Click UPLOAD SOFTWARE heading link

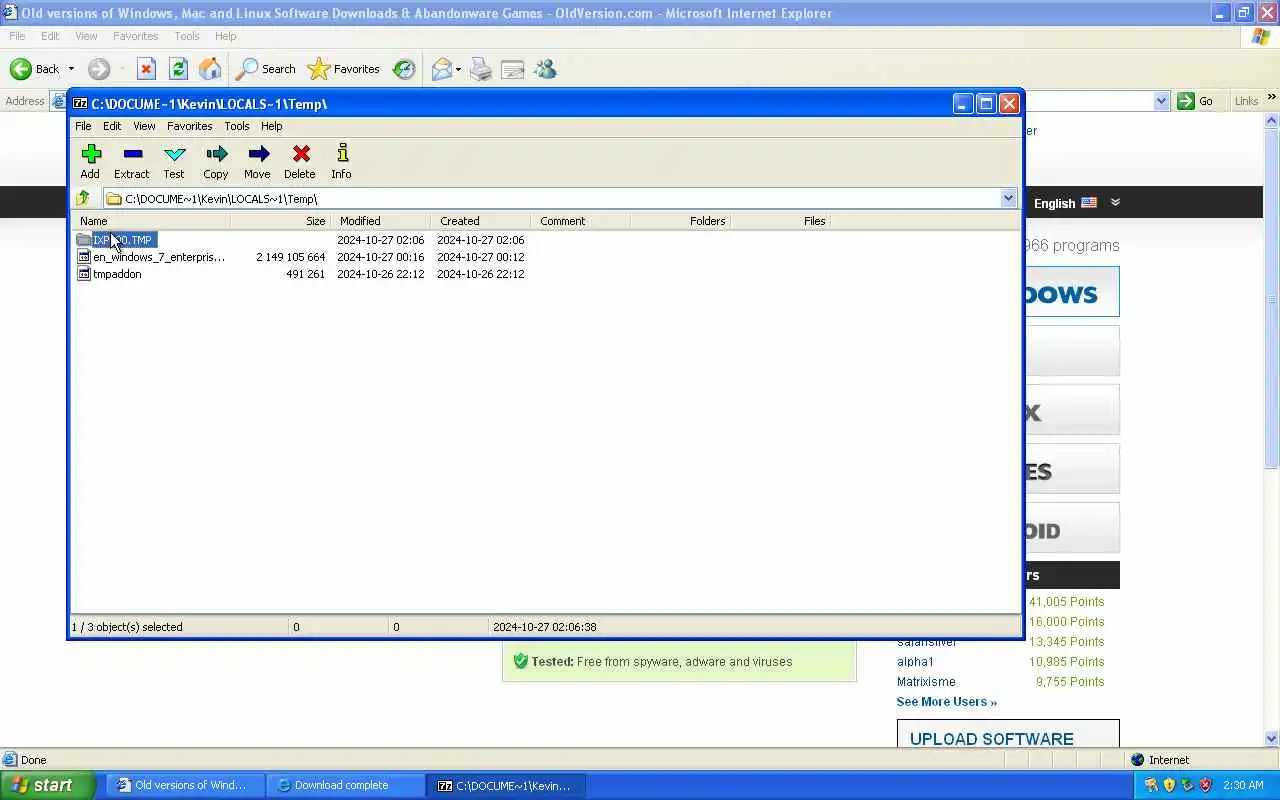click(x=992, y=739)
